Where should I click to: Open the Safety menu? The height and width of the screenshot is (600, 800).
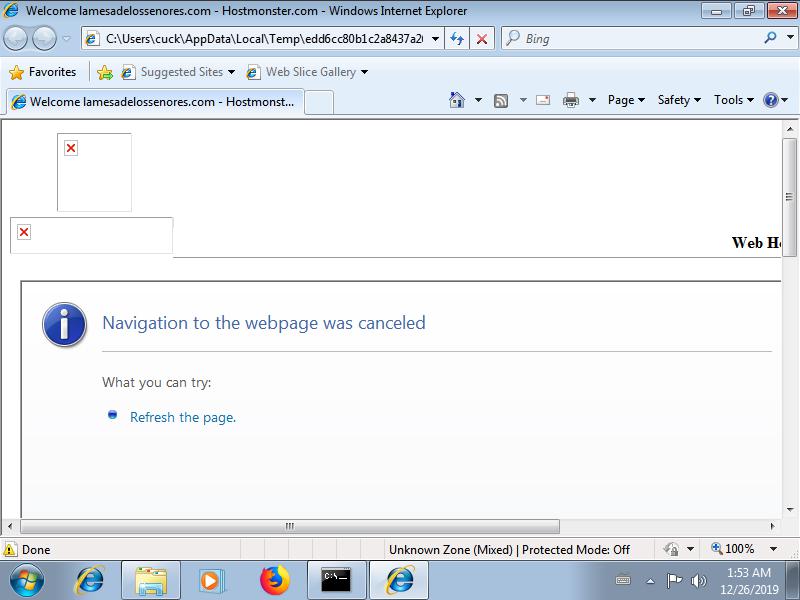[679, 100]
